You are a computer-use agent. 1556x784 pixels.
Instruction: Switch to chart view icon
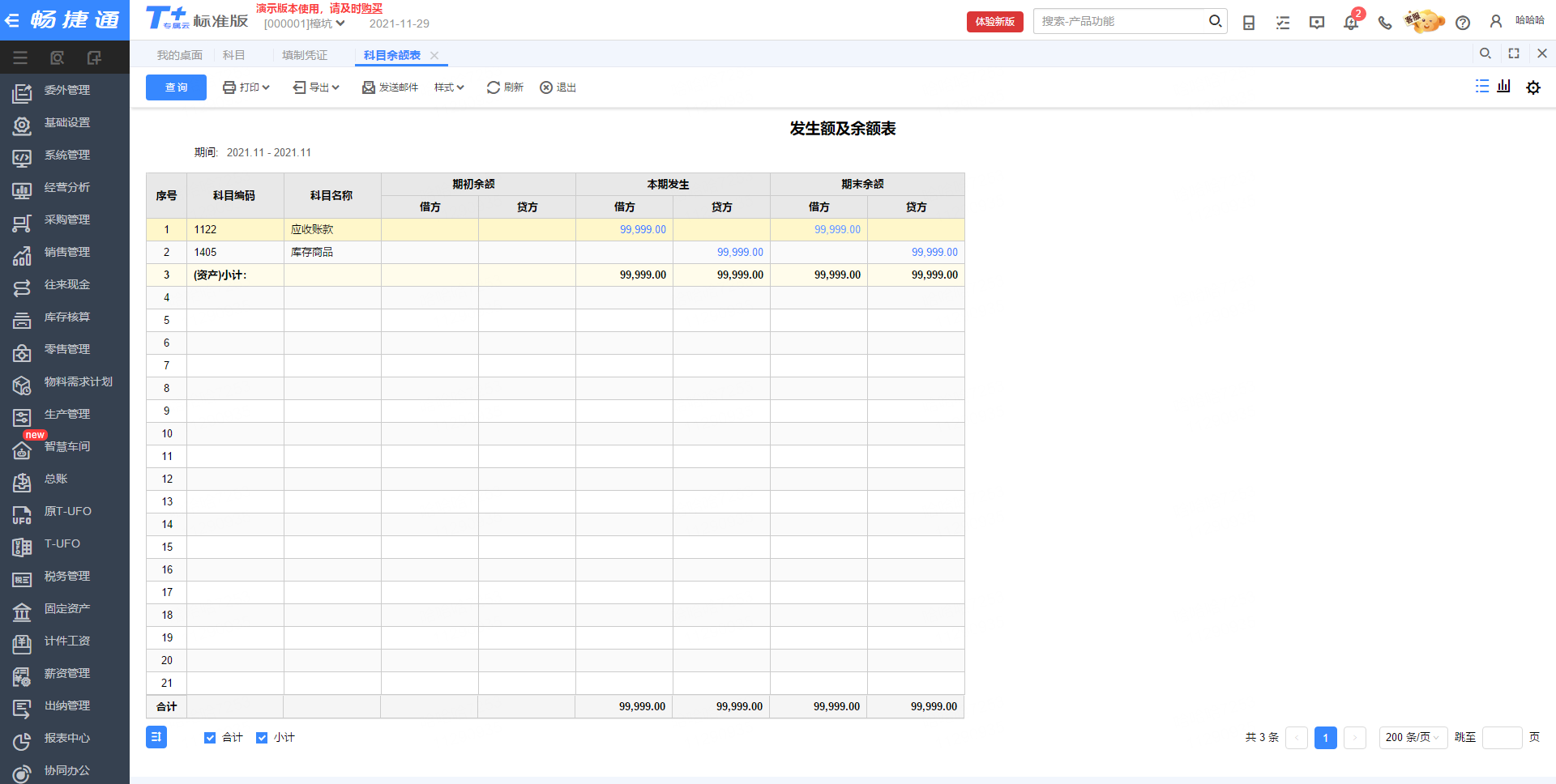1504,86
